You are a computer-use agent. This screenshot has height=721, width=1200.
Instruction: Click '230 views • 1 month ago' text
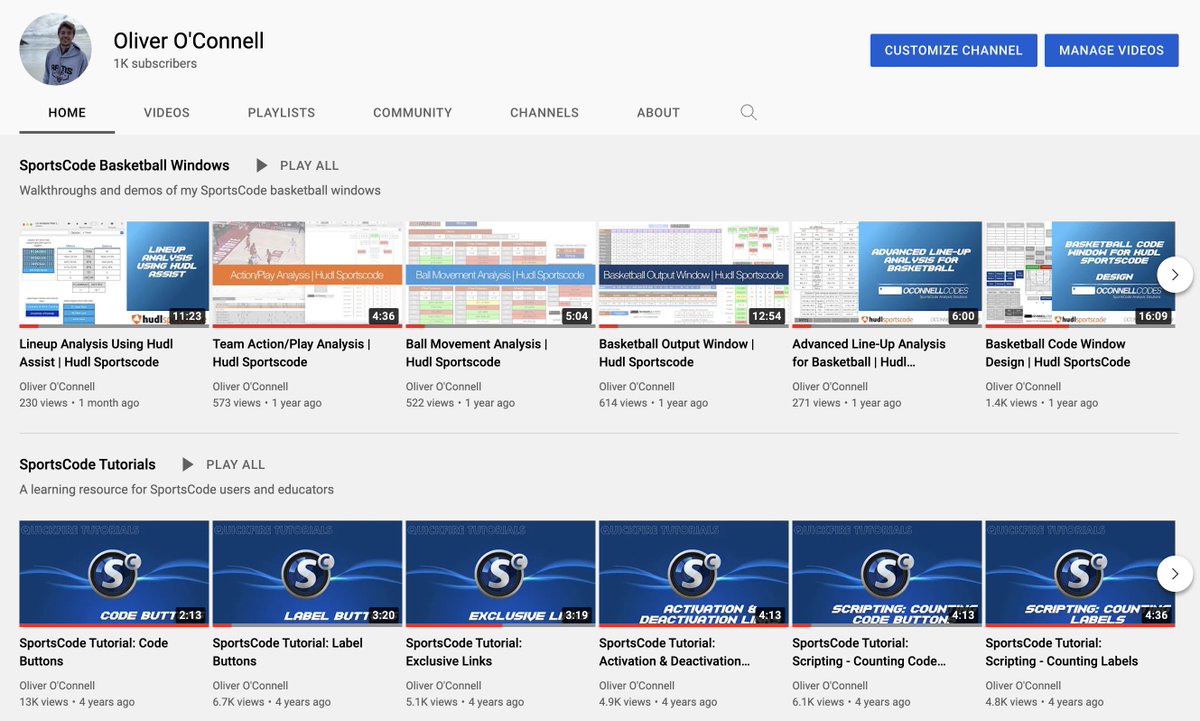pyautogui.click(x=79, y=403)
